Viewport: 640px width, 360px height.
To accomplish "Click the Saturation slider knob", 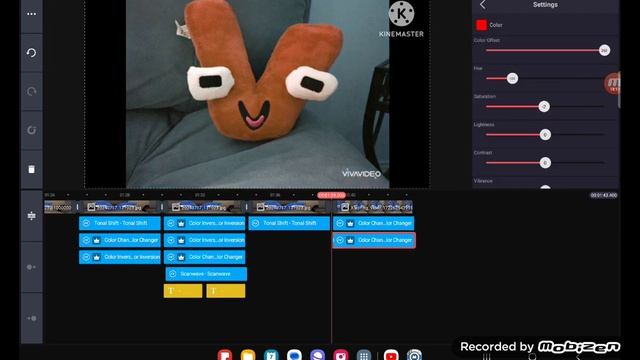I will 544,107.
